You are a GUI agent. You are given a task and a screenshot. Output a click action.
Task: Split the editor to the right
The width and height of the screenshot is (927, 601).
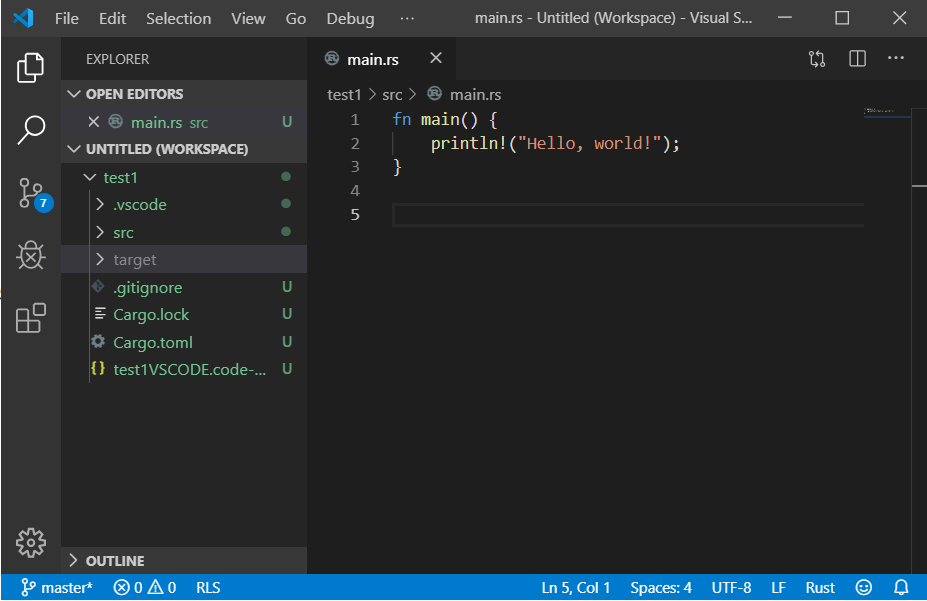[x=857, y=59]
